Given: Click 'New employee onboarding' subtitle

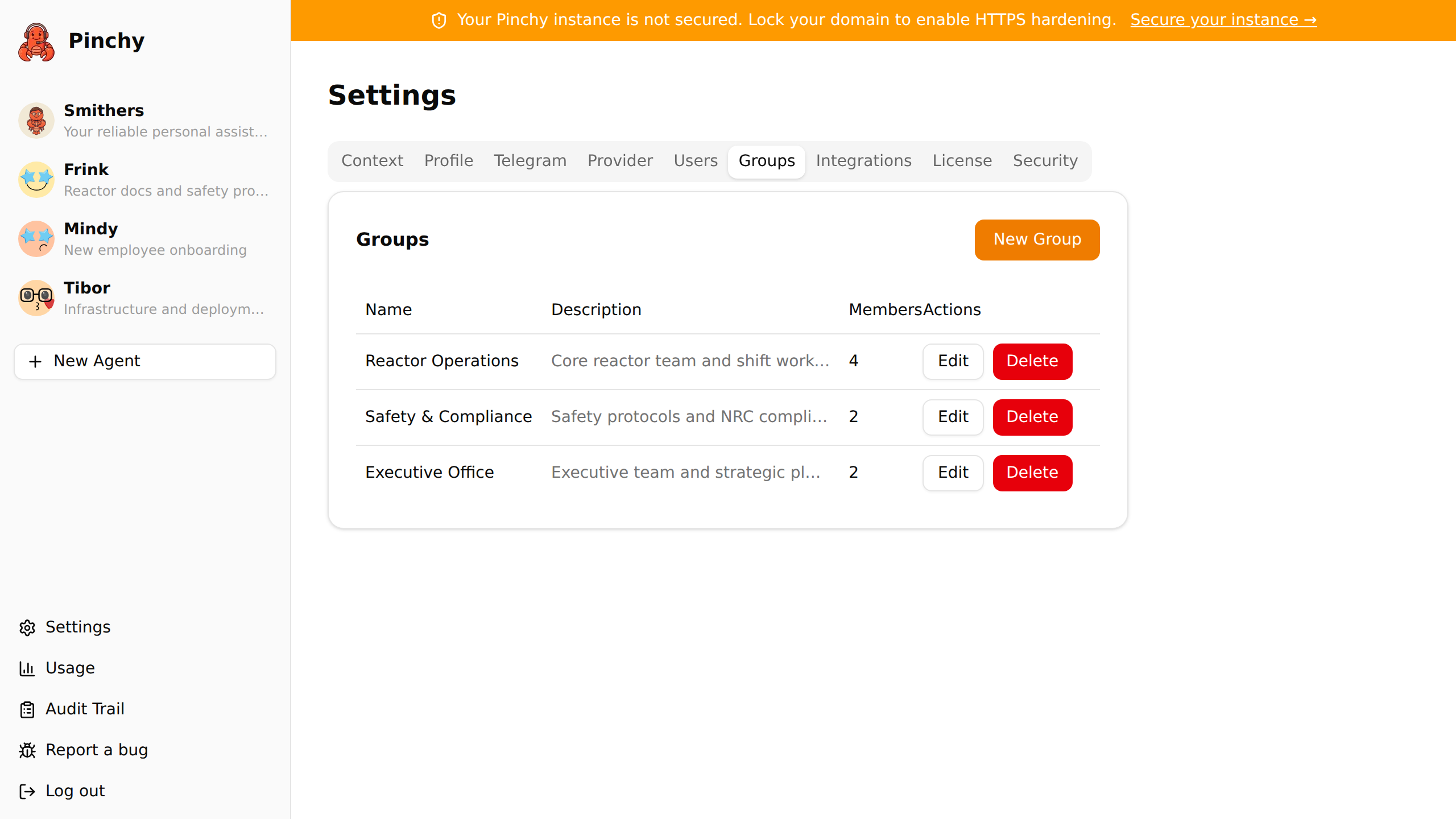Looking at the screenshot, I should pyautogui.click(x=155, y=250).
